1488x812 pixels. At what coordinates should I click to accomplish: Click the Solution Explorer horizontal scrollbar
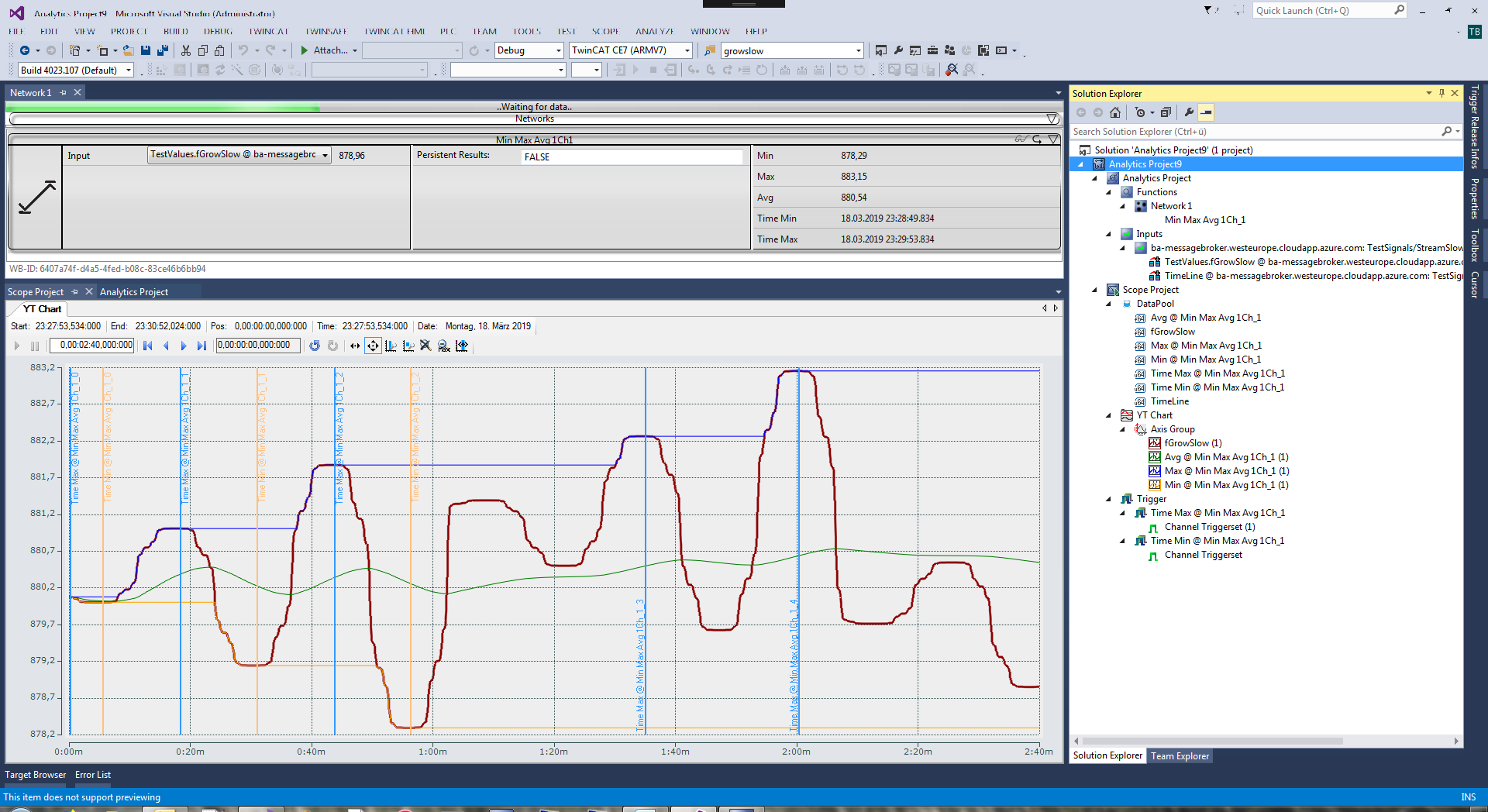[1214, 741]
